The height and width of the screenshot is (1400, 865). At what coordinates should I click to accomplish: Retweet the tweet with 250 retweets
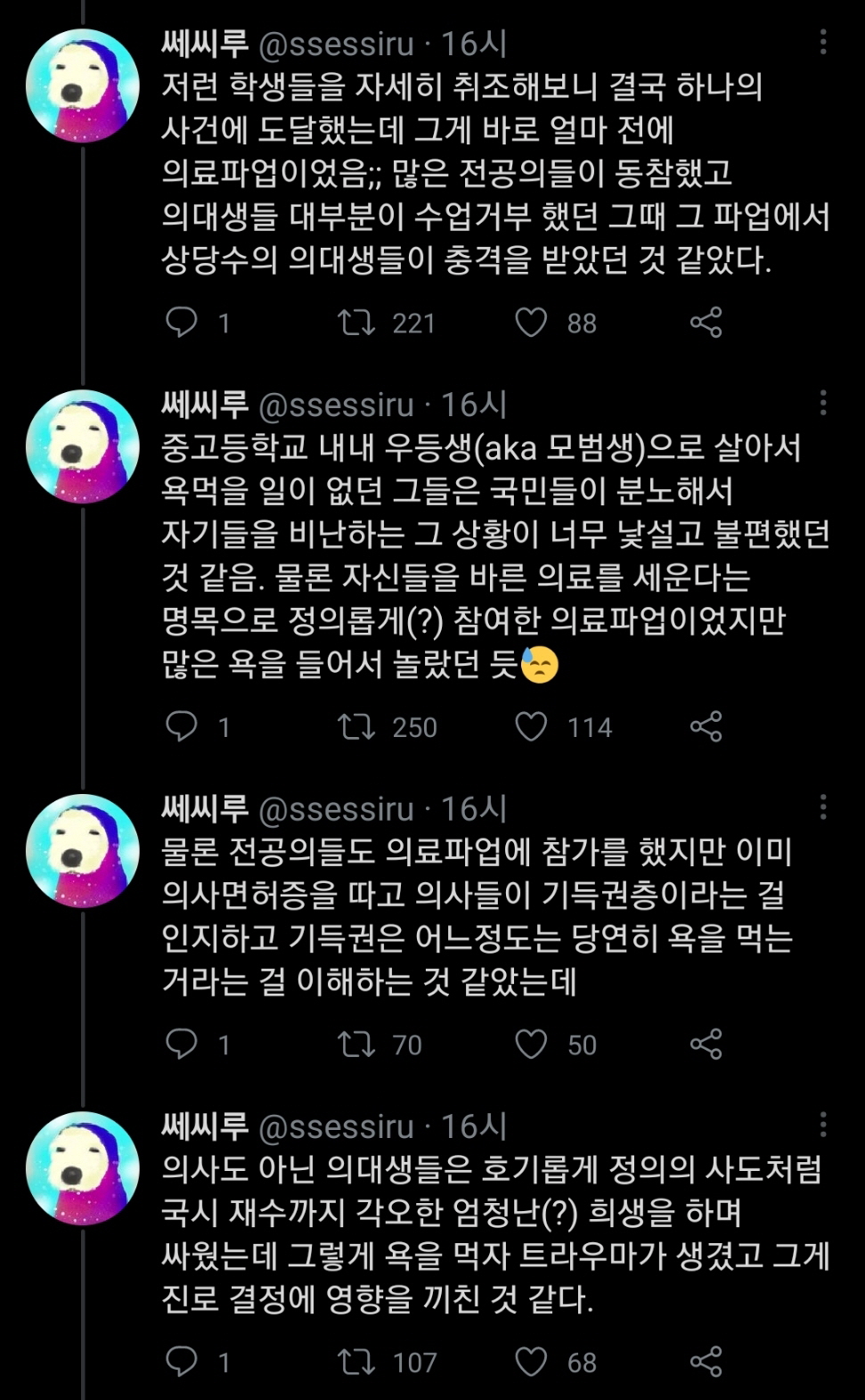click(x=356, y=726)
